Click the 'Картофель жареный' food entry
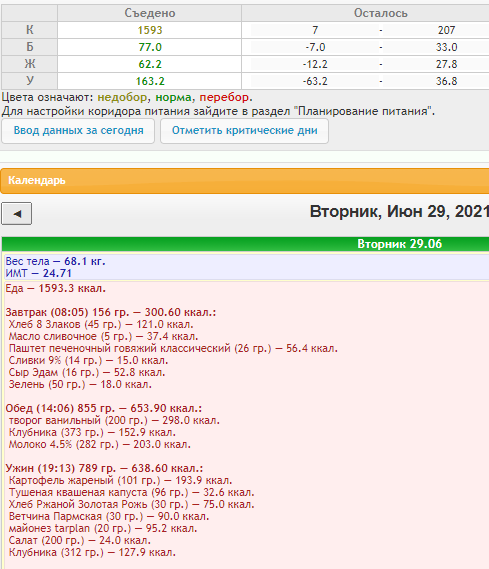This screenshot has width=489, height=569. pos(120,480)
